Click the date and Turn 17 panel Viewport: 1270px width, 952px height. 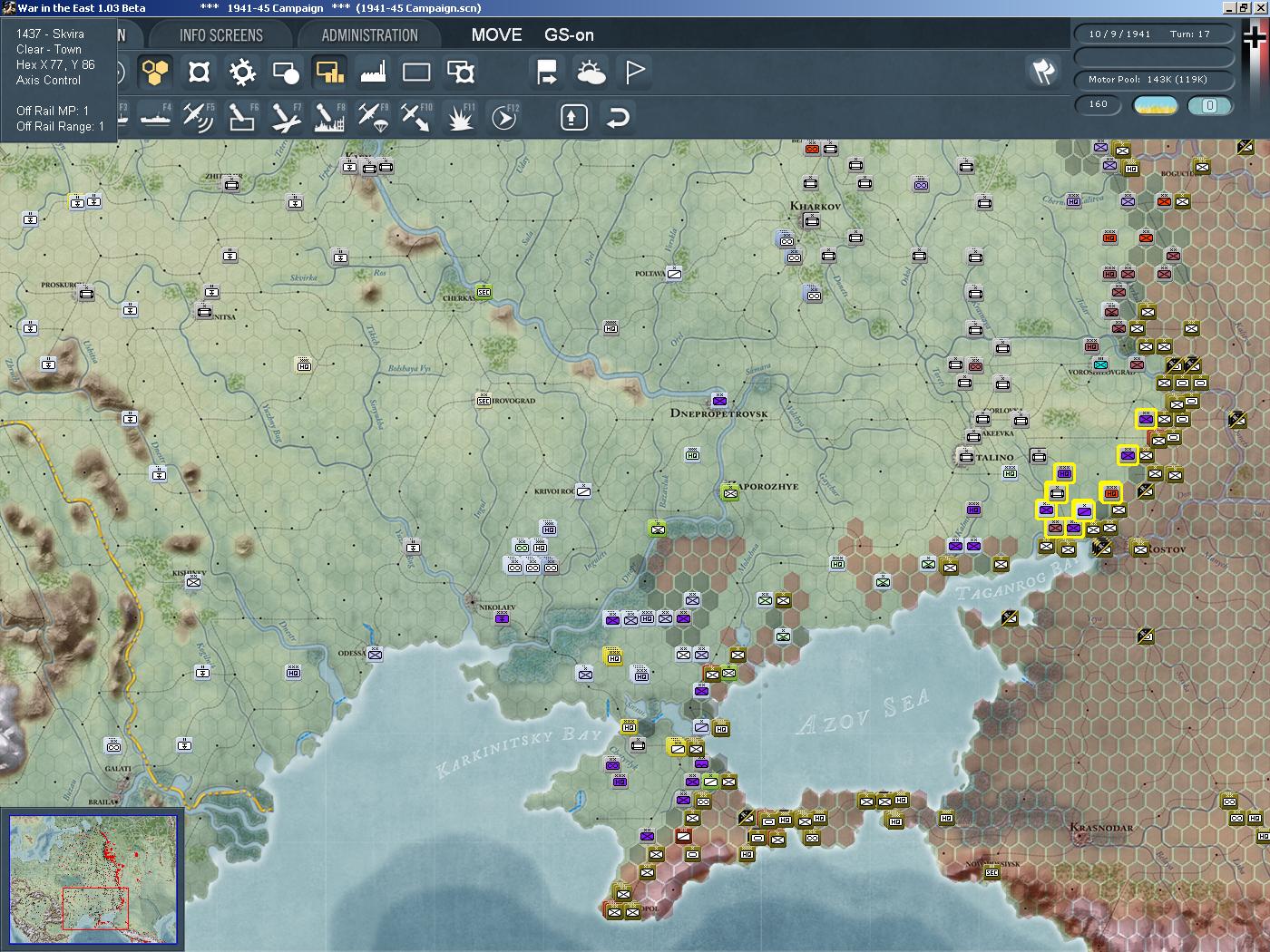click(x=1154, y=34)
